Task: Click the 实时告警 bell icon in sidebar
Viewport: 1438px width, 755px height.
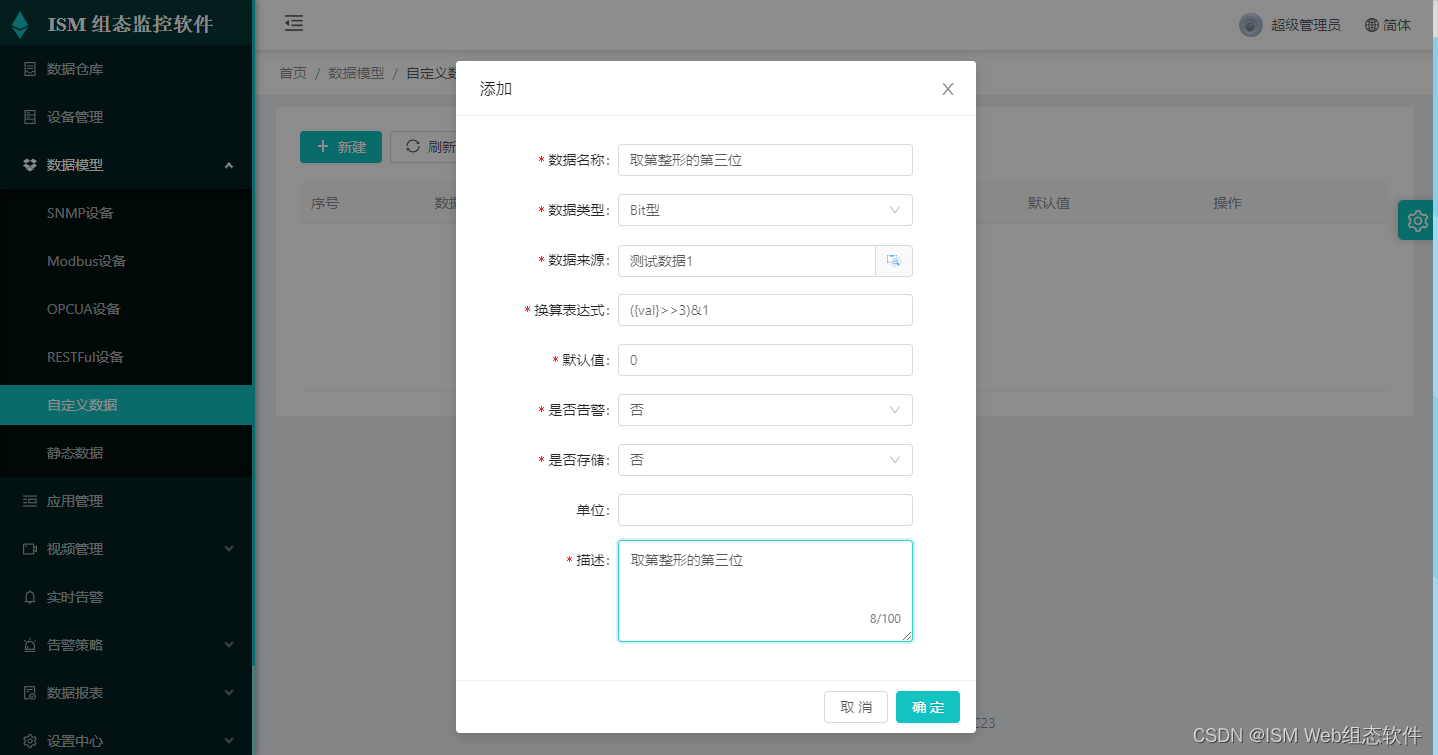Action: point(30,597)
